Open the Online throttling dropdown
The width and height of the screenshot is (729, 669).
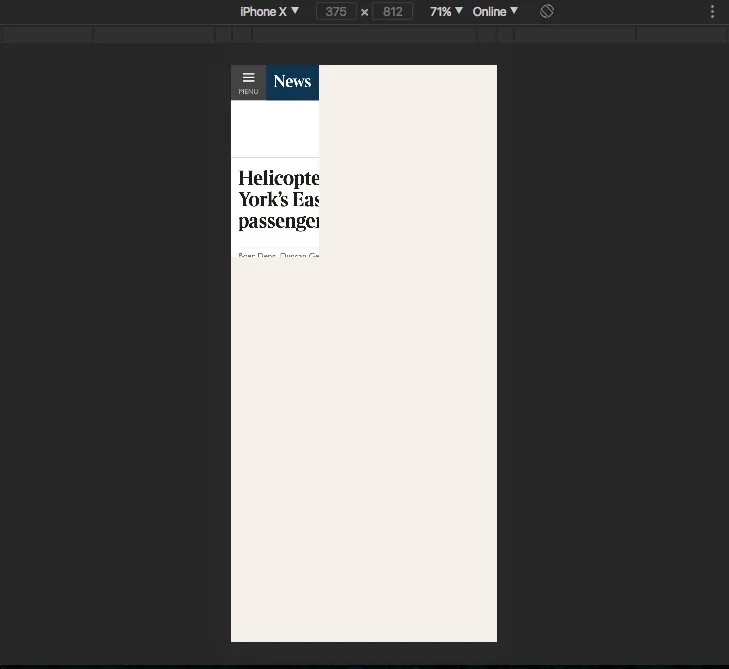495,12
